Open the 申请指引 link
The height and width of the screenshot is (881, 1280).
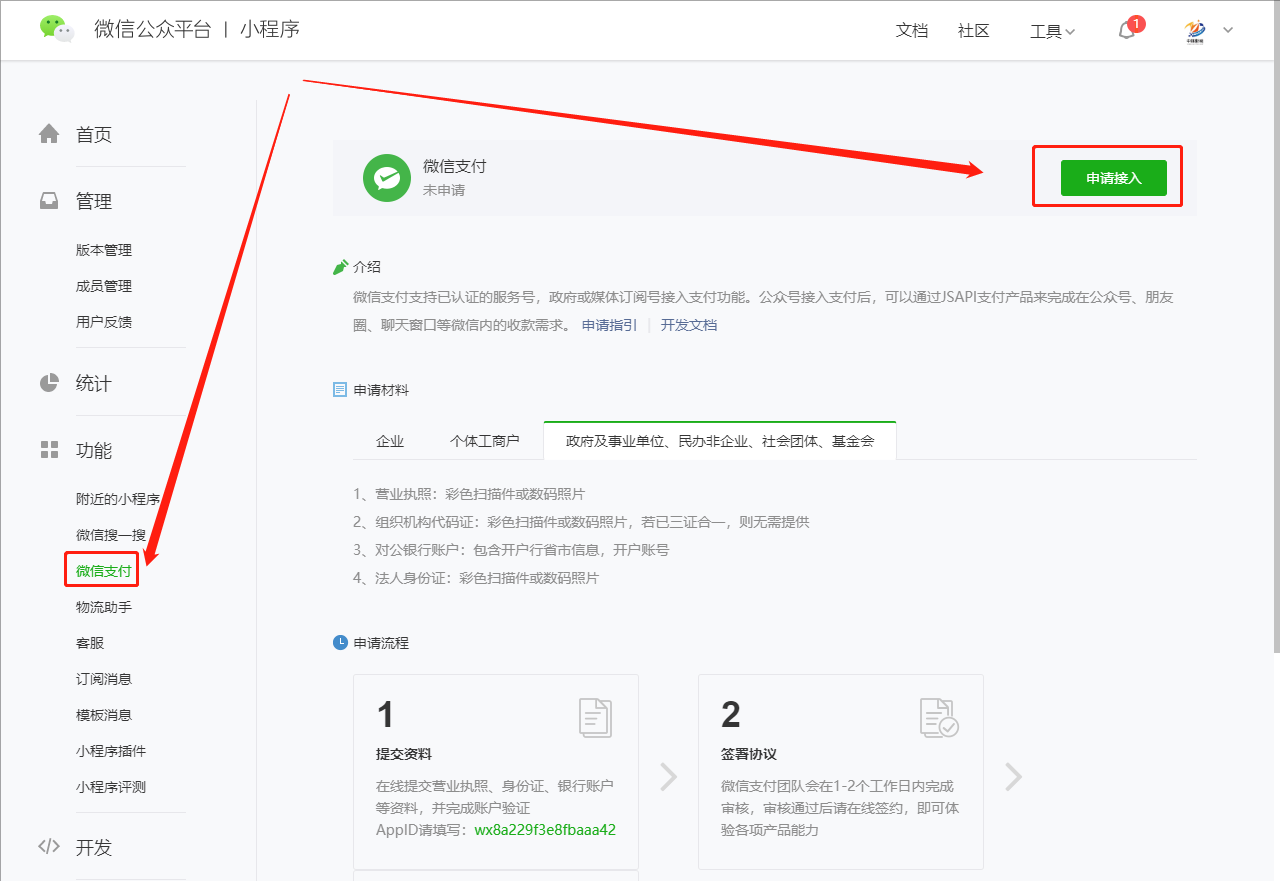(609, 325)
